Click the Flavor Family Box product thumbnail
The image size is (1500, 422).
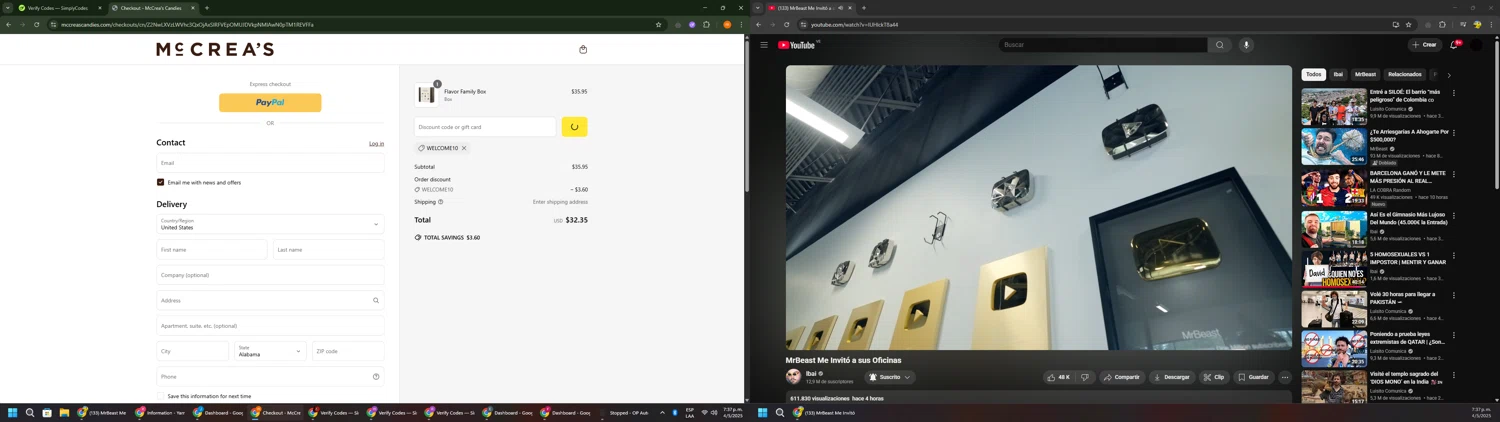click(x=427, y=94)
